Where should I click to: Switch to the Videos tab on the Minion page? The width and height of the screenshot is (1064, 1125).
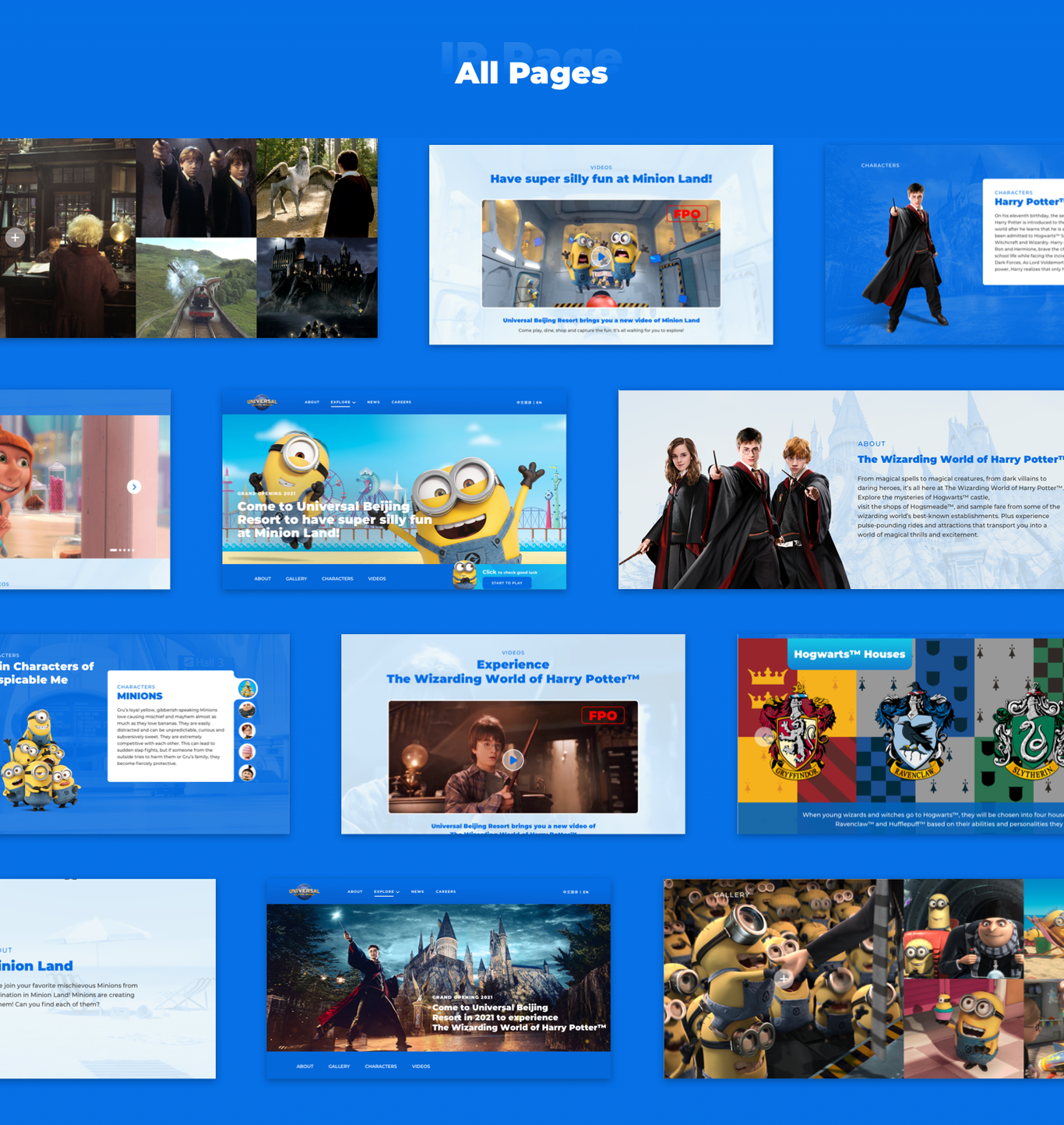pos(377,579)
